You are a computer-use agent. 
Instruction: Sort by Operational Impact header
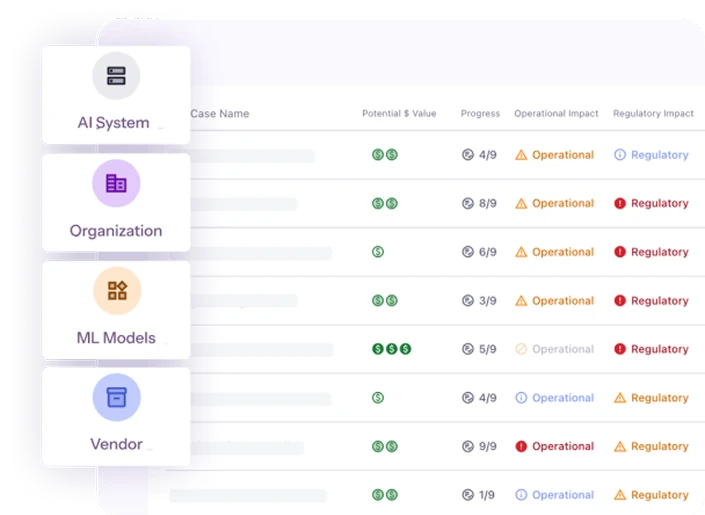pyautogui.click(x=556, y=113)
